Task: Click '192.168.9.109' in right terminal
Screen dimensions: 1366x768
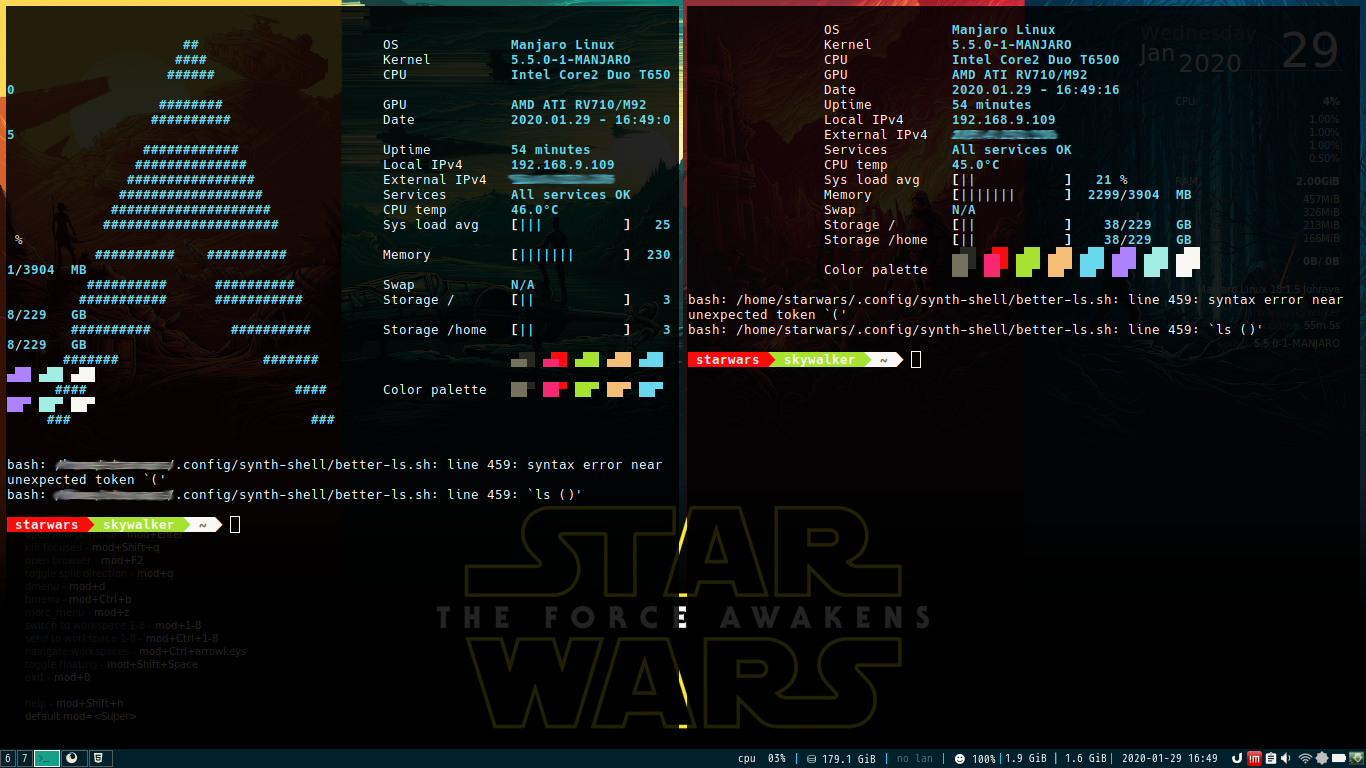Action: point(1004,120)
